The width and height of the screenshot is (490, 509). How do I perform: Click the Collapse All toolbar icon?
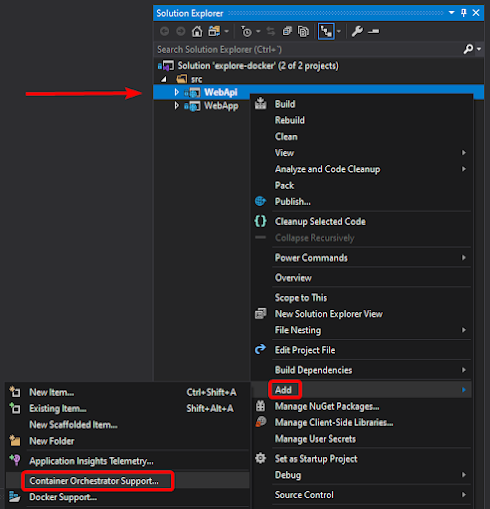[x=287, y=32]
